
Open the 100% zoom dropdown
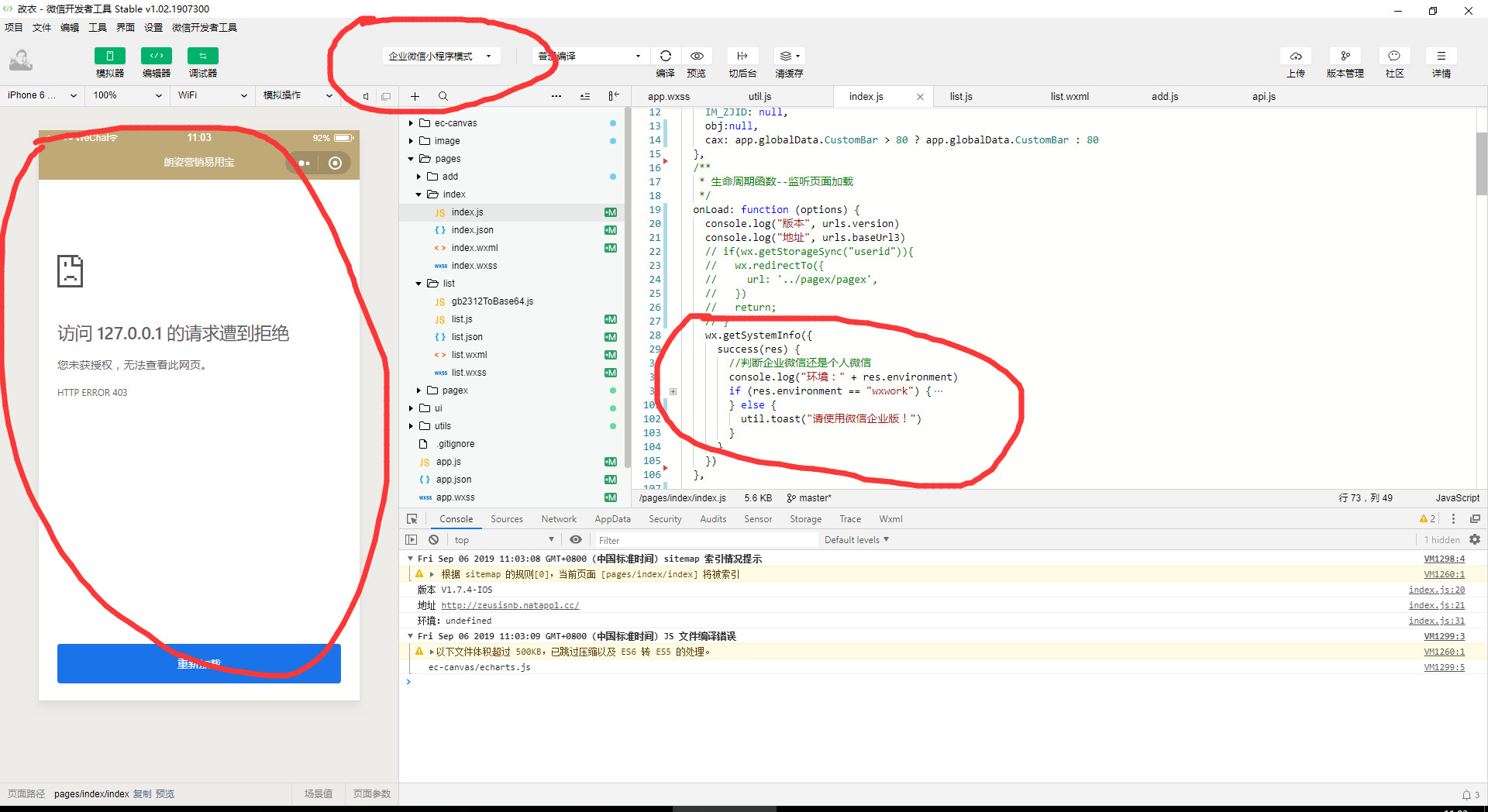coord(126,95)
